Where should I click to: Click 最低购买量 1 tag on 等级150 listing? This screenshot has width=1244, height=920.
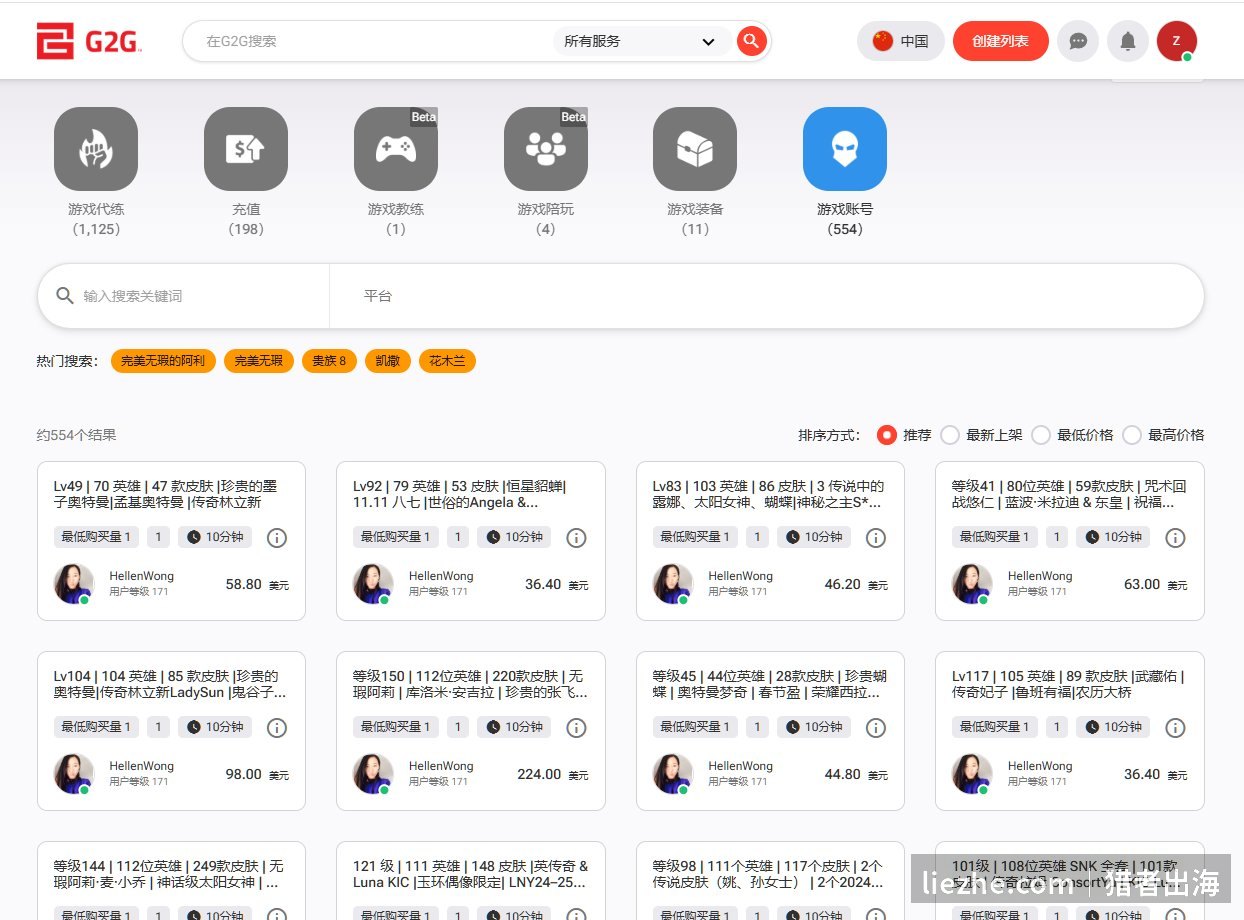396,727
